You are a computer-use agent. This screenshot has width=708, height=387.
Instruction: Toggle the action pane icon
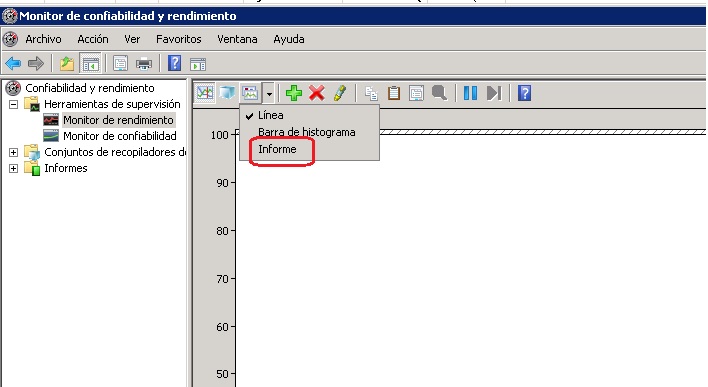(x=198, y=64)
